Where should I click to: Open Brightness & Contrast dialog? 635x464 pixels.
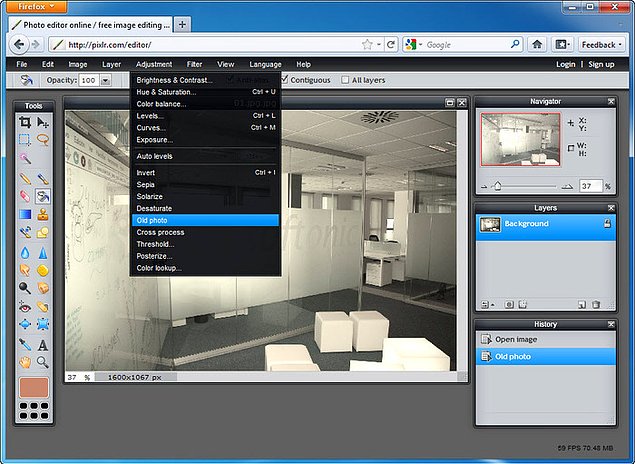205,80
